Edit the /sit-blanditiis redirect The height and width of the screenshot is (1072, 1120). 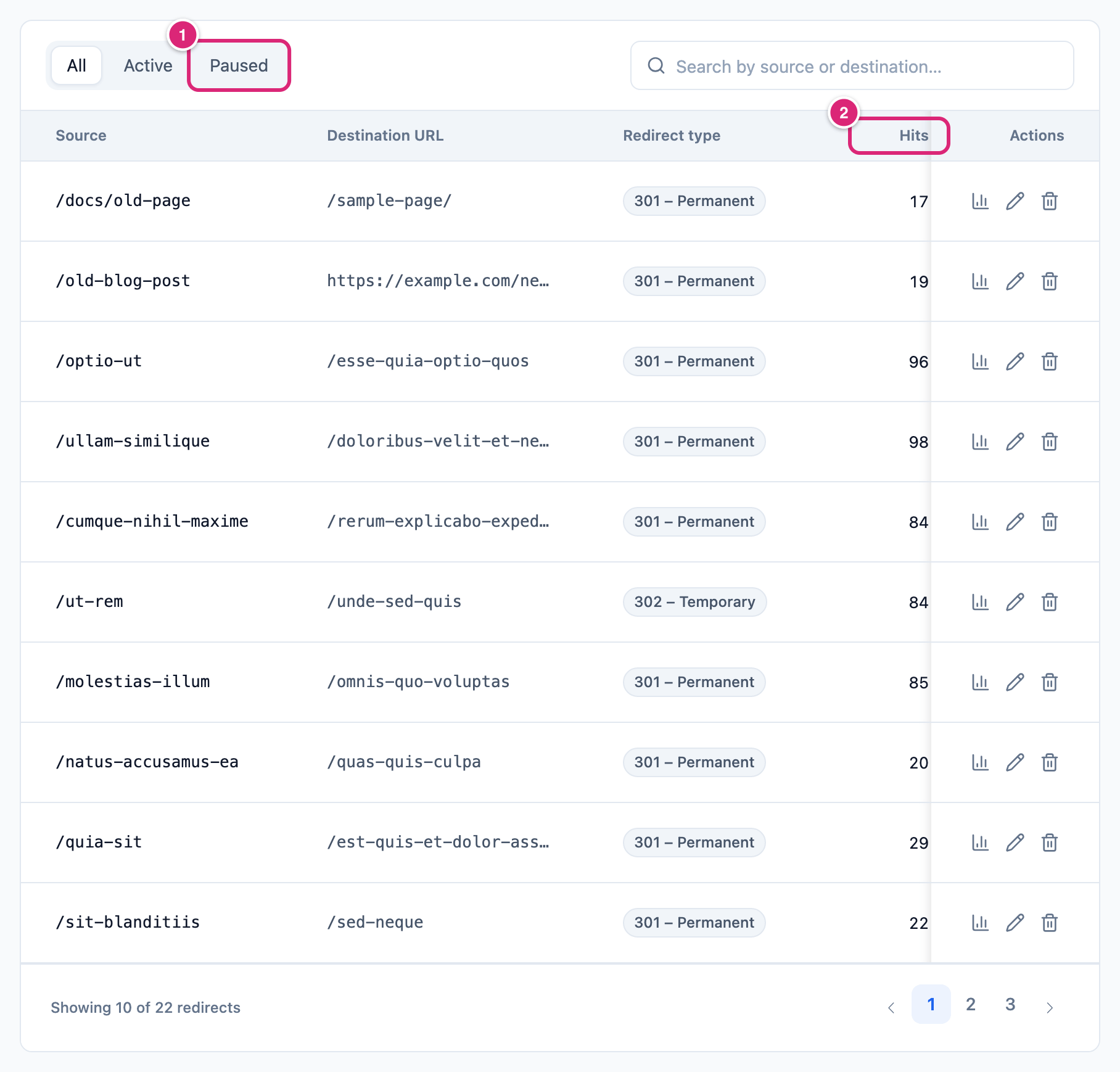[x=1015, y=923]
